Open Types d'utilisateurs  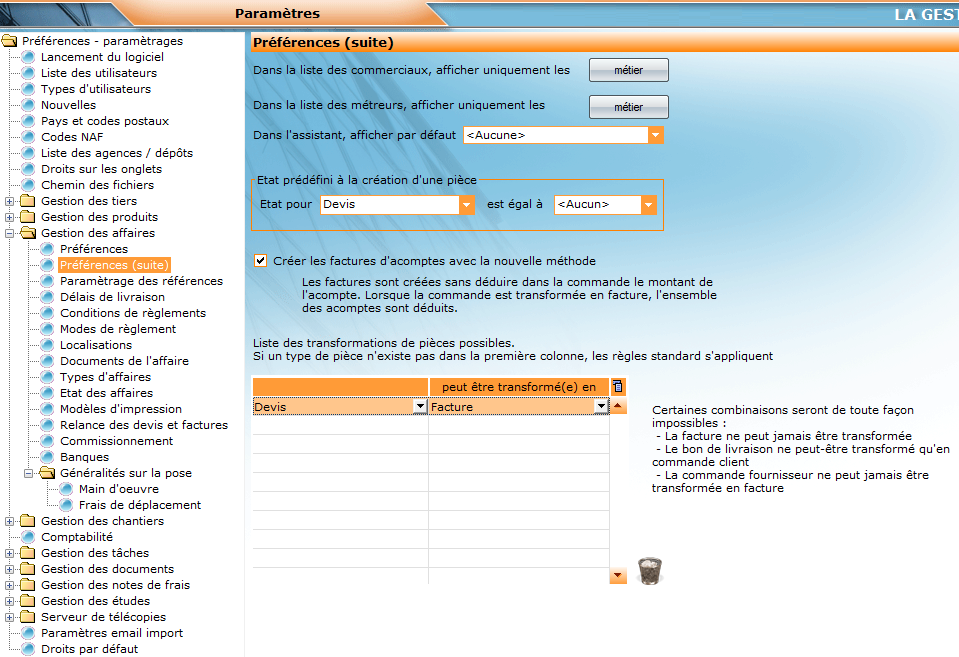[95, 89]
